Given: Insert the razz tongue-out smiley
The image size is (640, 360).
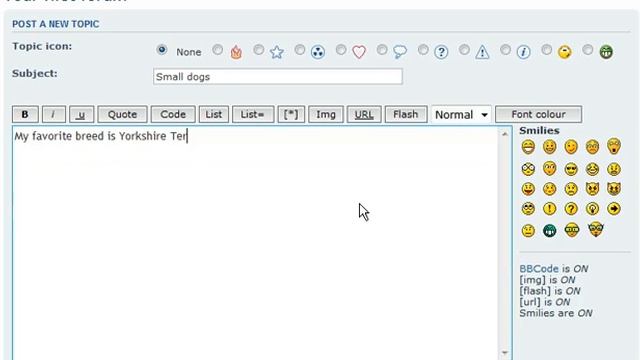Looking at the screenshot, I should 528,189.
